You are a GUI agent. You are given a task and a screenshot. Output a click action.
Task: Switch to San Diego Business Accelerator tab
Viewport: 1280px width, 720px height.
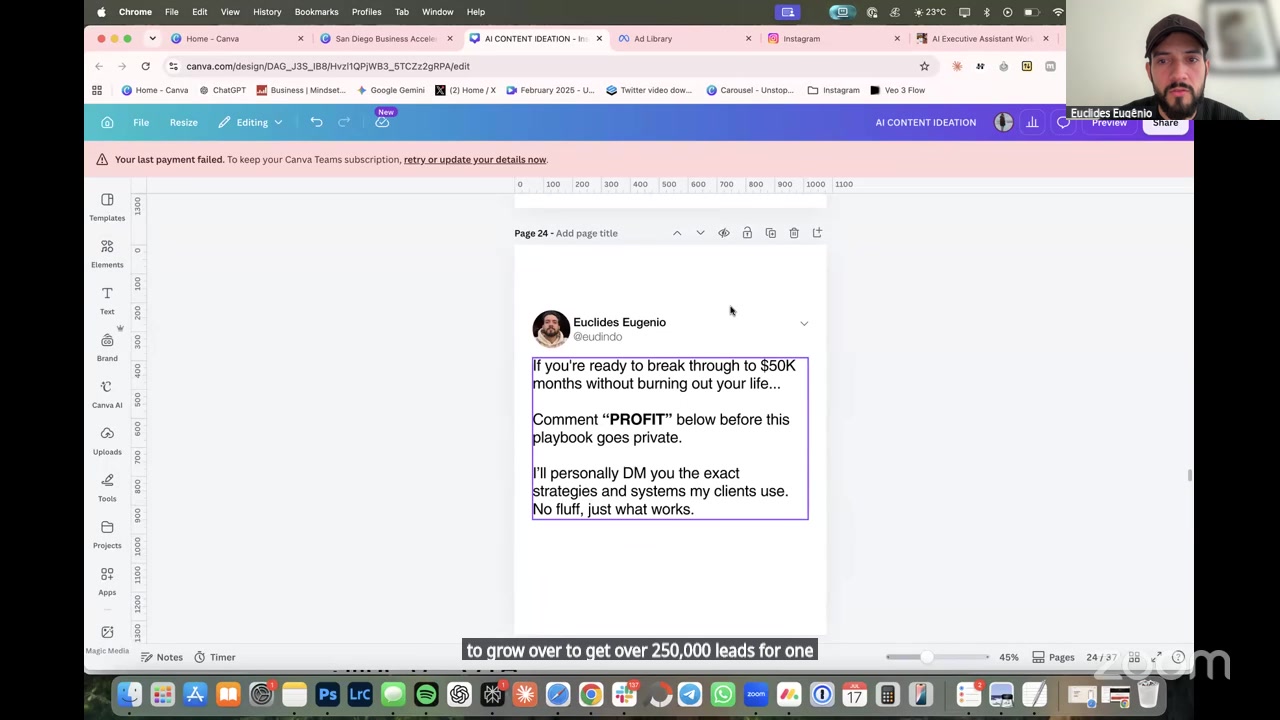pos(385,38)
